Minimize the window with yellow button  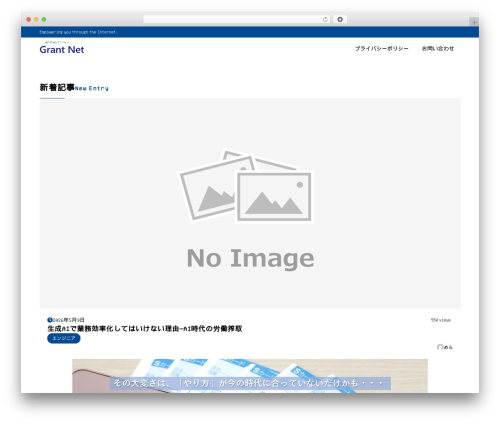tap(36, 20)
